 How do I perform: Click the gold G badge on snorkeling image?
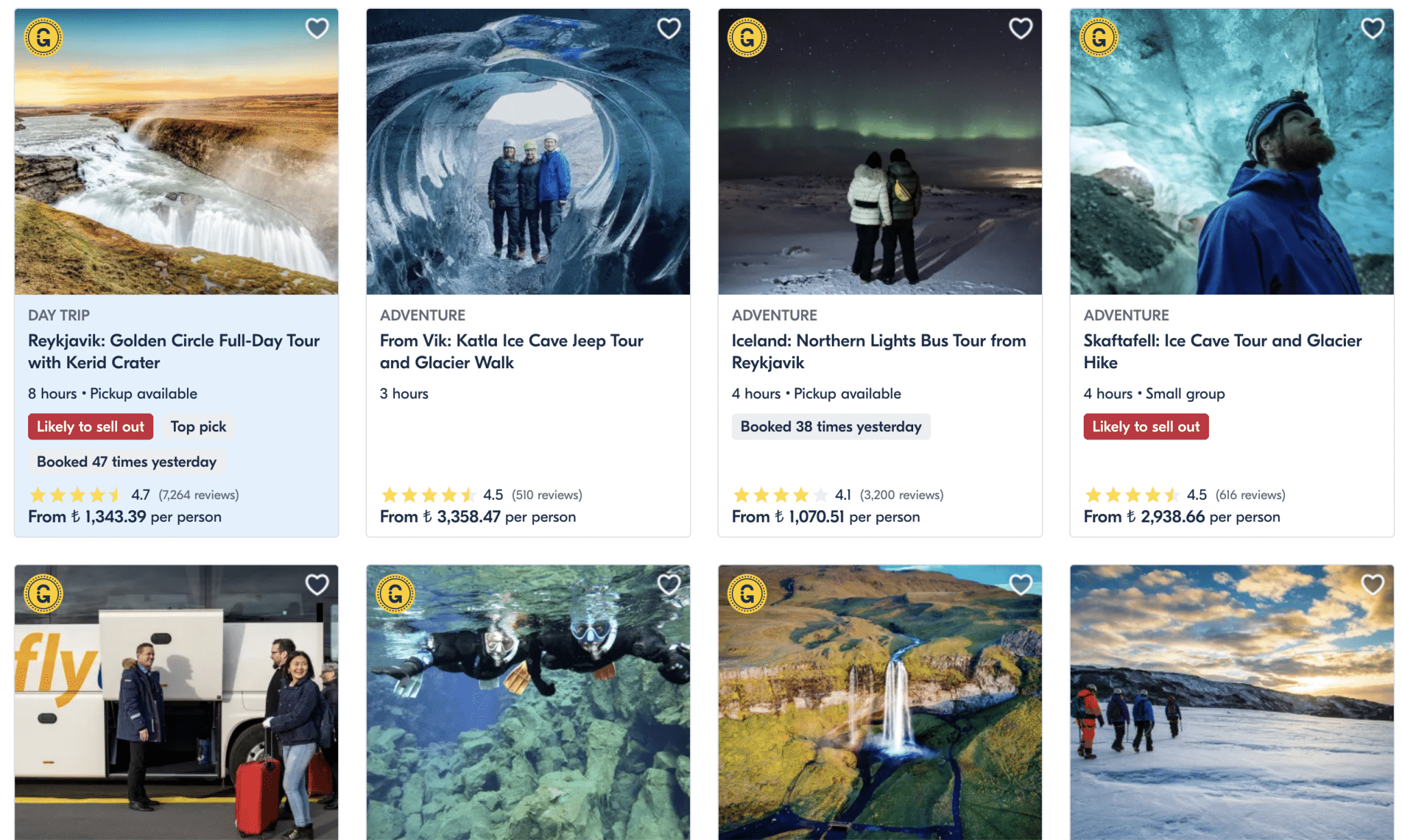pos(395,594)
